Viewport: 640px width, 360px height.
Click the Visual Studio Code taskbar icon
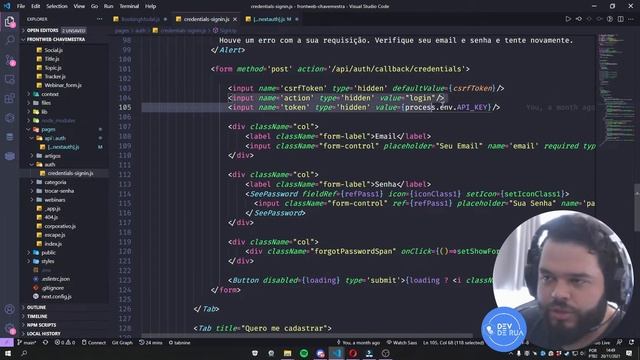pos(336,353)
